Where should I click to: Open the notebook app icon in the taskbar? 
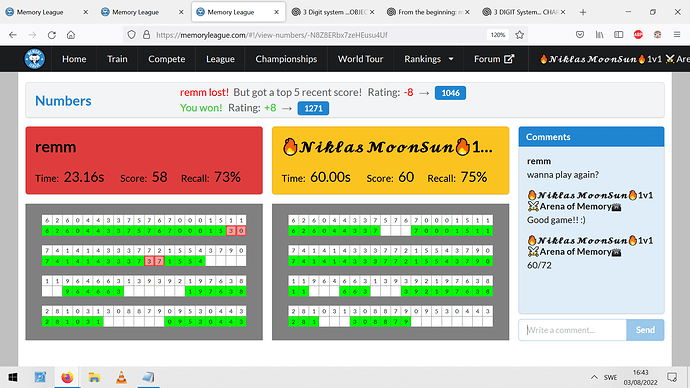tap(148, 377)
